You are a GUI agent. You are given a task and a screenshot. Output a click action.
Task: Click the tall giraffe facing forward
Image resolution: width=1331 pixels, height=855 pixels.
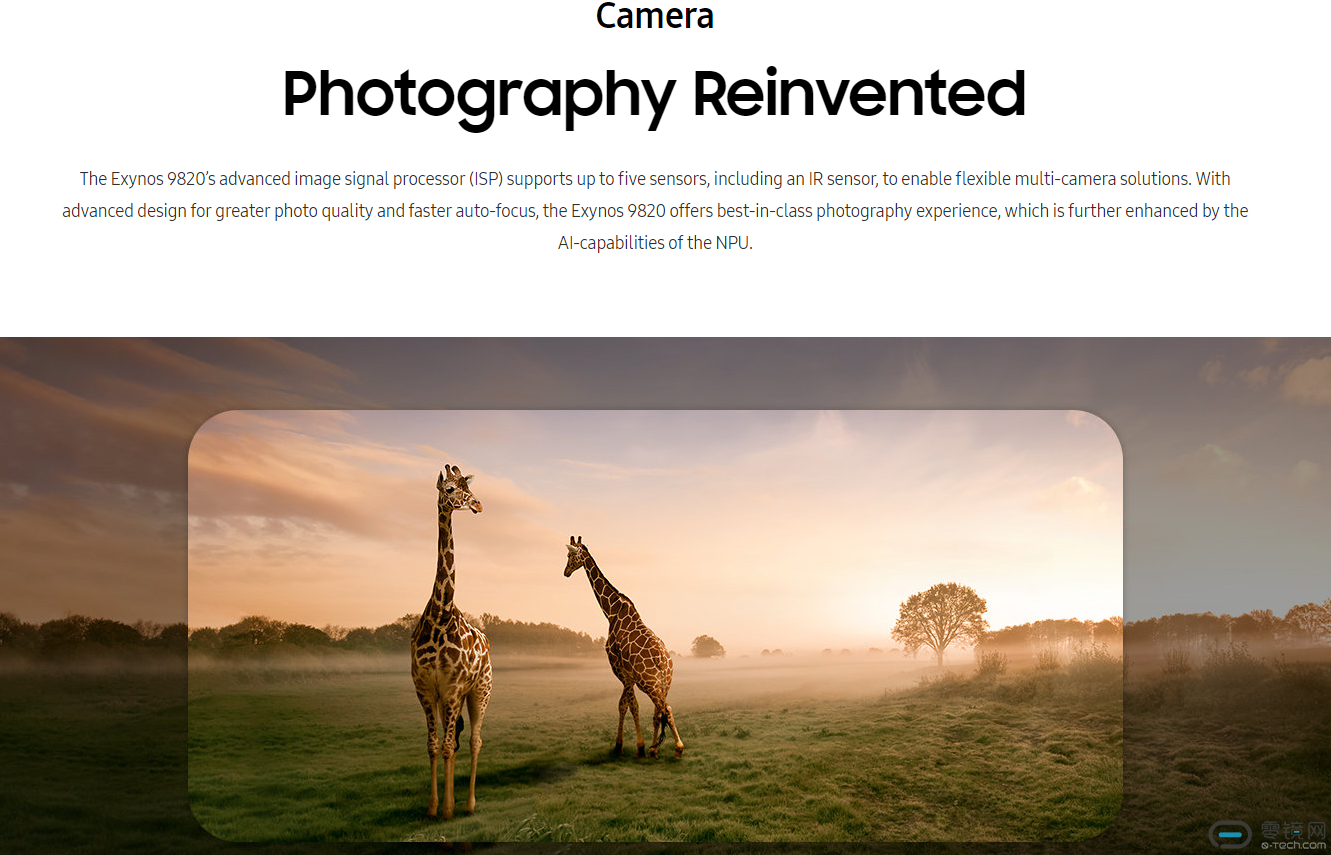(x=452, y=640)
